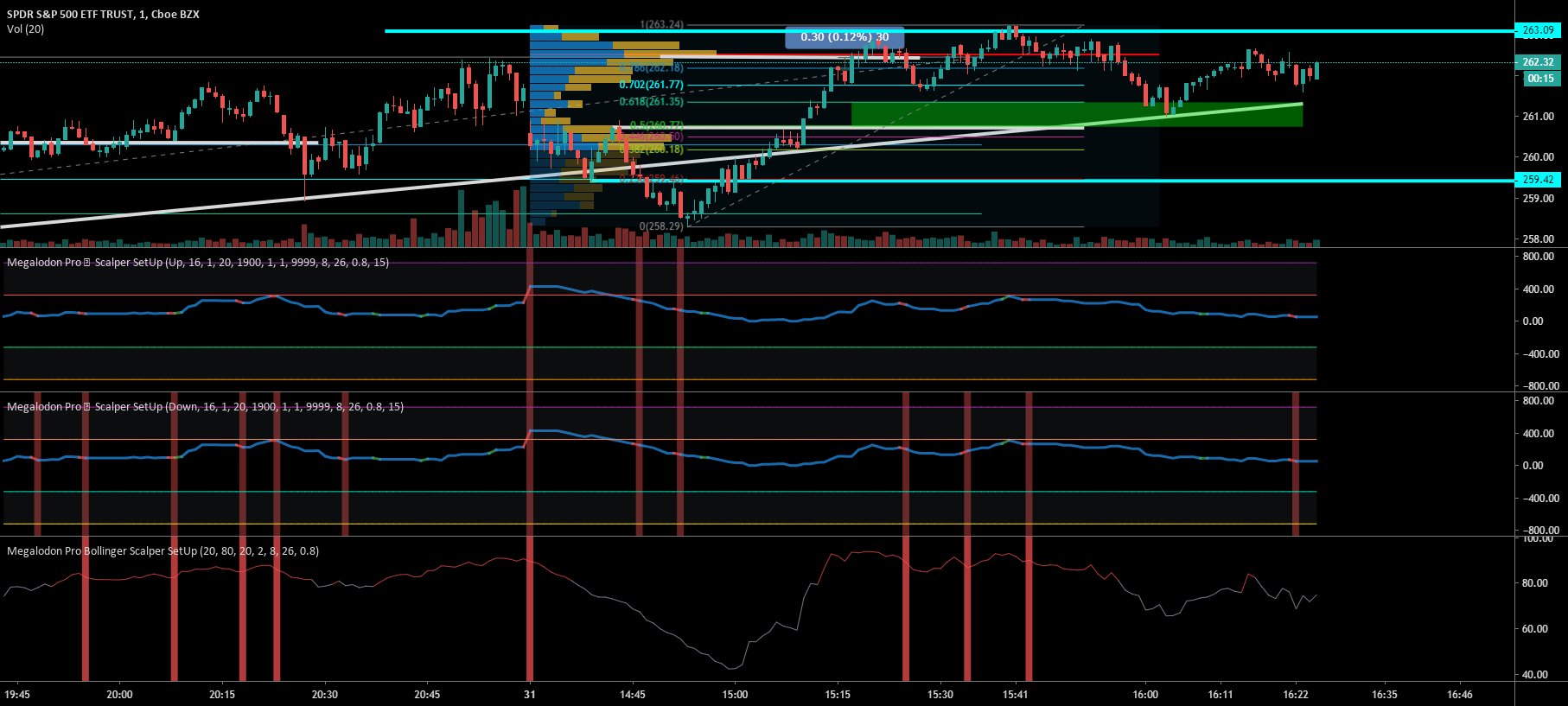The height and width of the screenshot is (706, 1568).
Task: Click the cyan 259.42 price label
Action: point(1538,180)
